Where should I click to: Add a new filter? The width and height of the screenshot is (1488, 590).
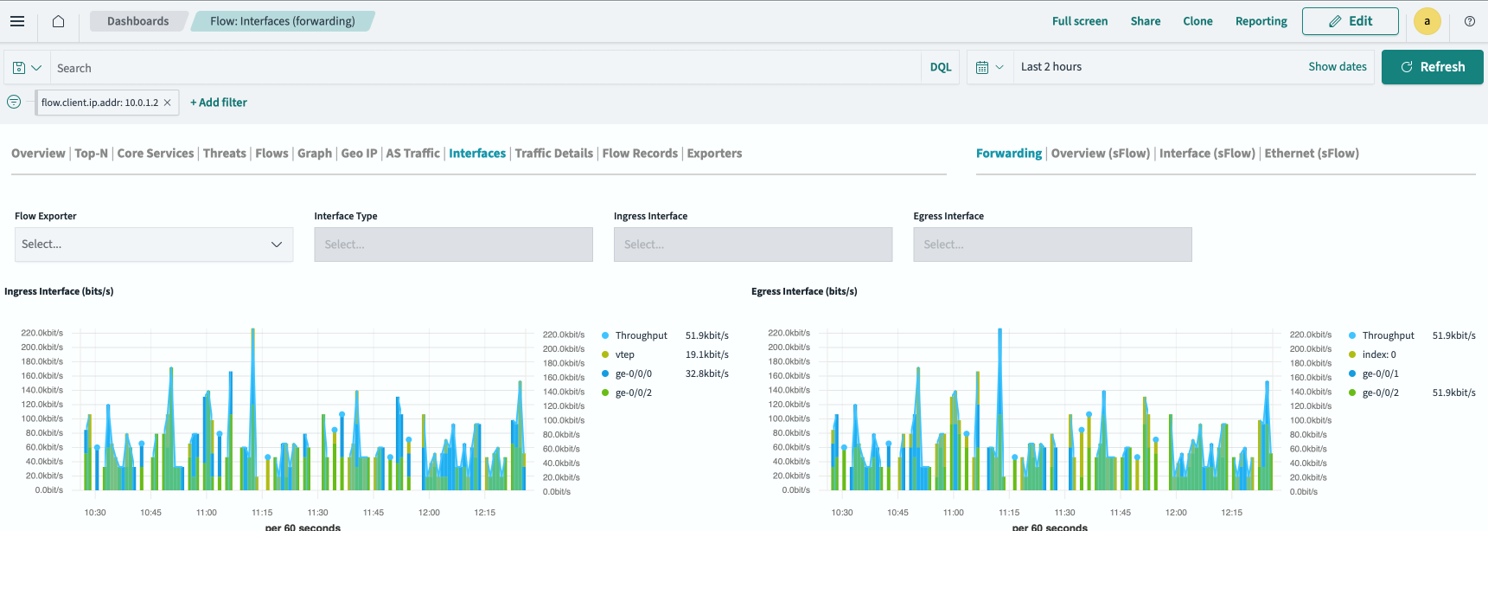tap(218, 102)
